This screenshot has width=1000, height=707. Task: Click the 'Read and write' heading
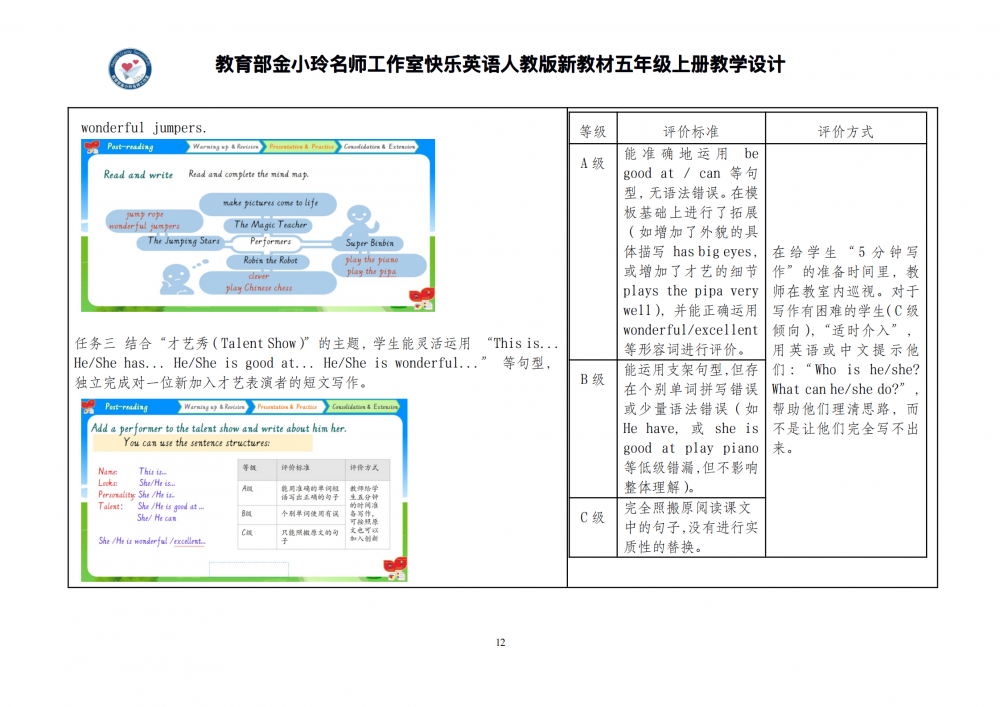pyautogui.click(x=138, y=175)
